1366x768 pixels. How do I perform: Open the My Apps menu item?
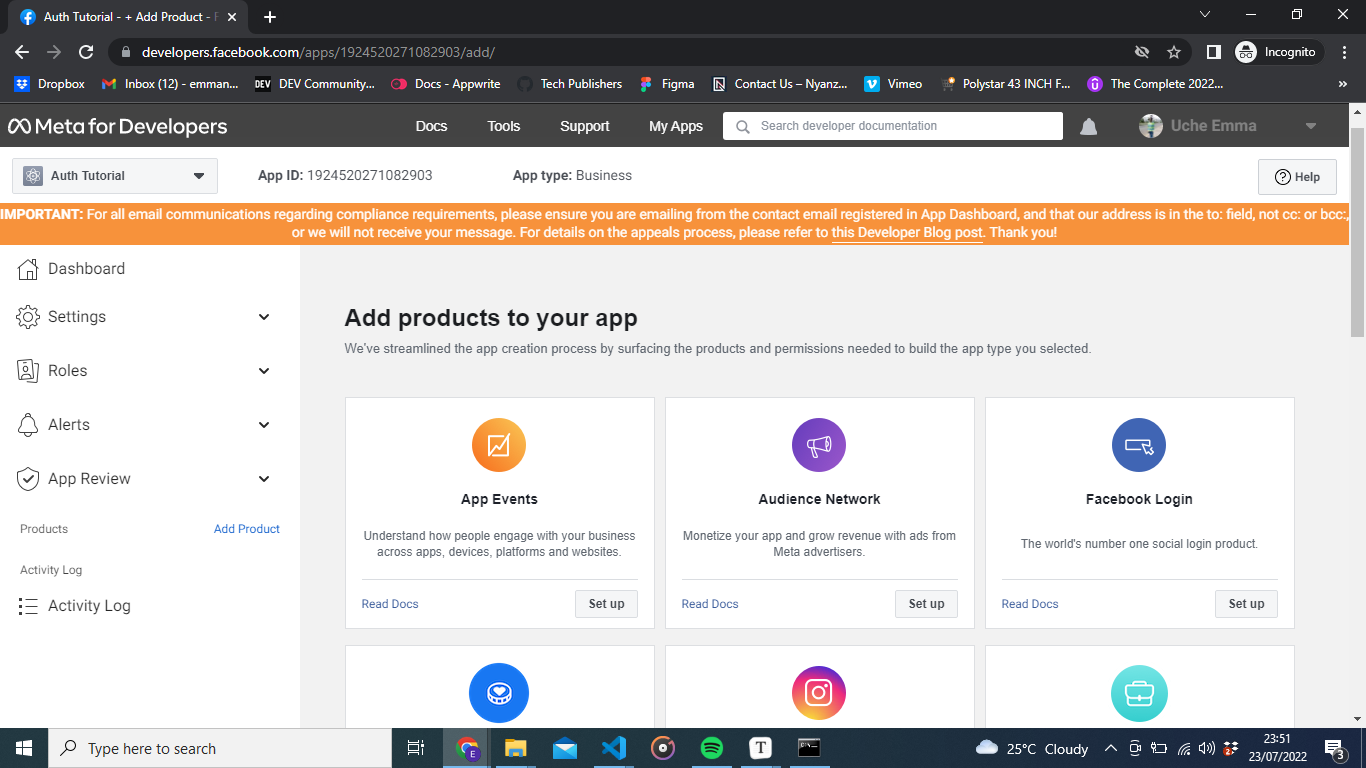[x=676, y=126]
